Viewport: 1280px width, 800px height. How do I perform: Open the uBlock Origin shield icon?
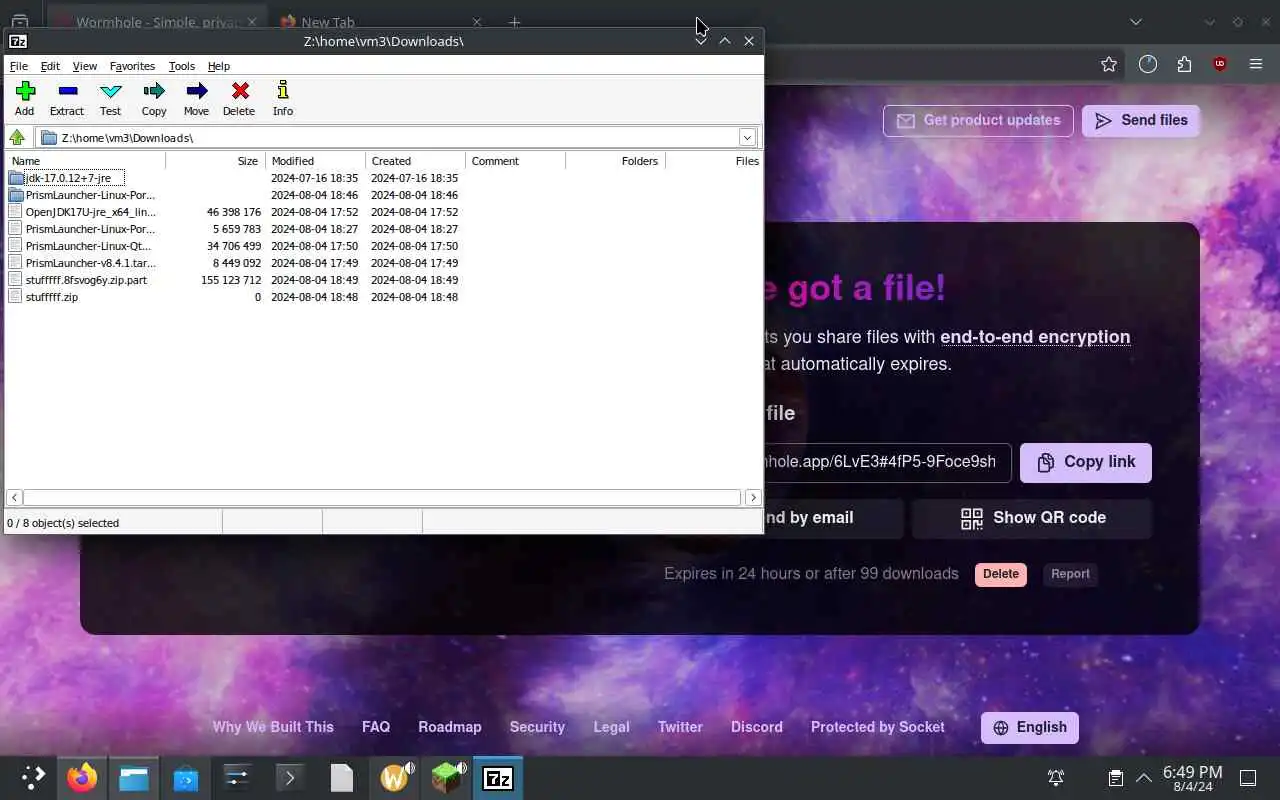(1219, 64)
